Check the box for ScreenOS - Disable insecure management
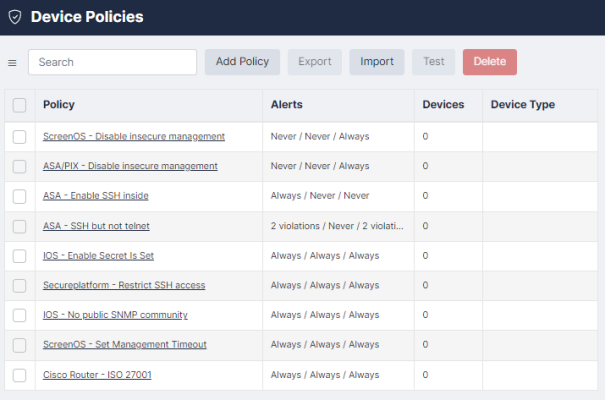The height and width of the screenshot is (400, 605). [20, 136]
